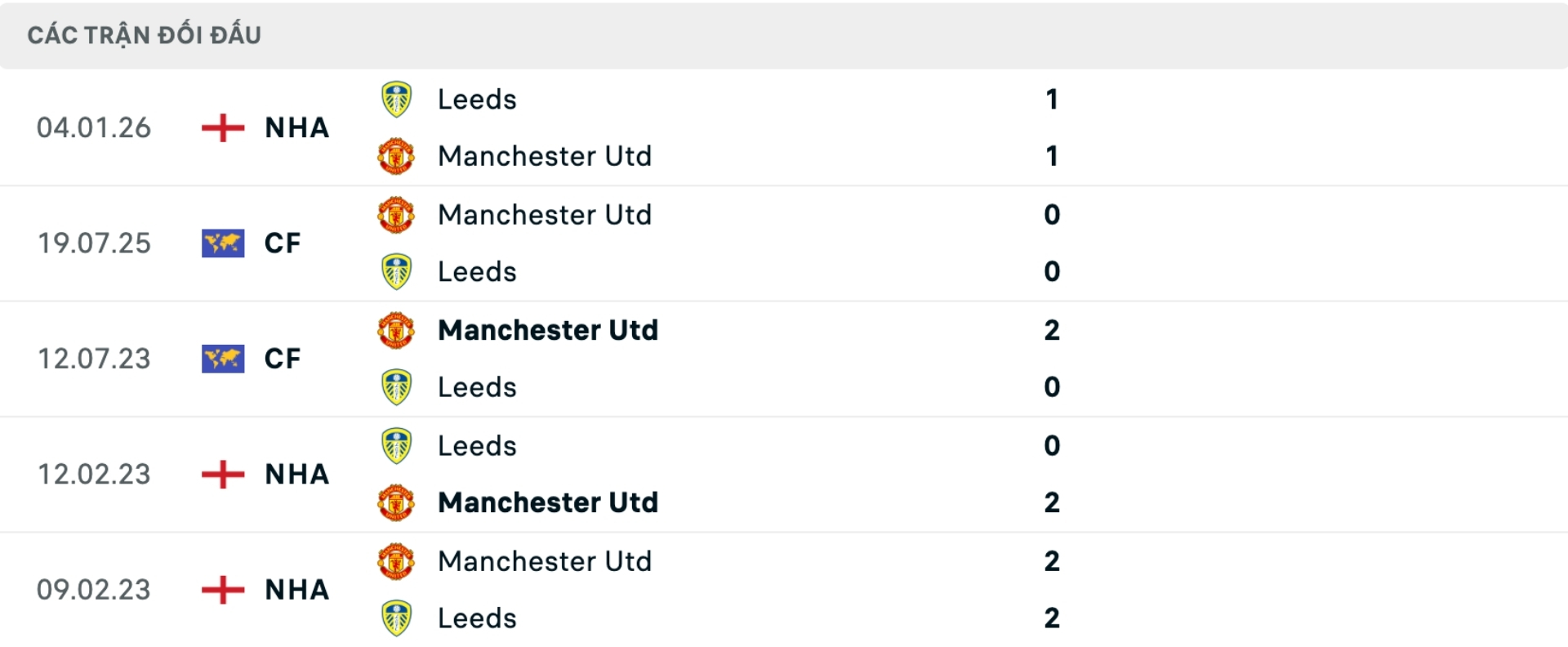Click CF competition label for 19.07.25

point(283,243)
